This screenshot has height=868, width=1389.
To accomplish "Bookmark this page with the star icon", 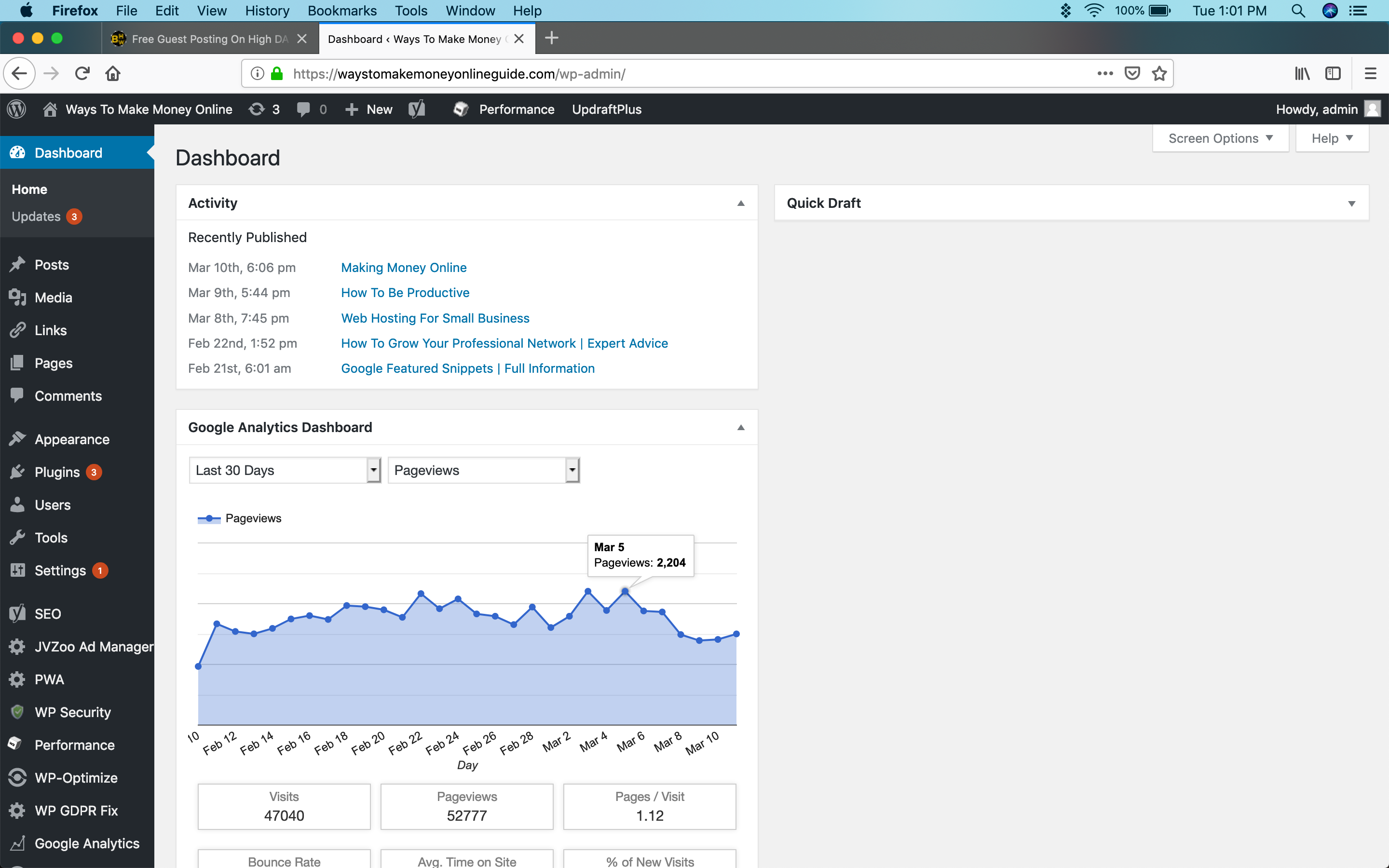I will pos(1159,73).
